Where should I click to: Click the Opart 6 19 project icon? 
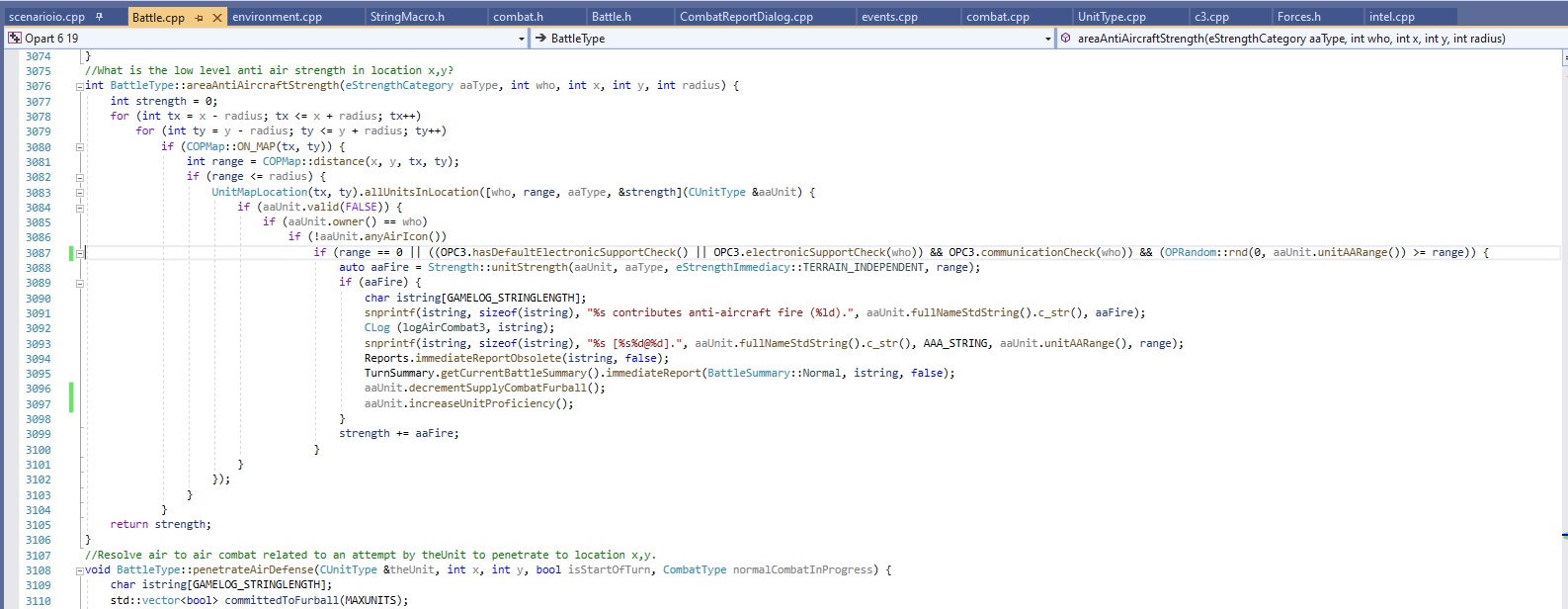click(x=15, y=38)
